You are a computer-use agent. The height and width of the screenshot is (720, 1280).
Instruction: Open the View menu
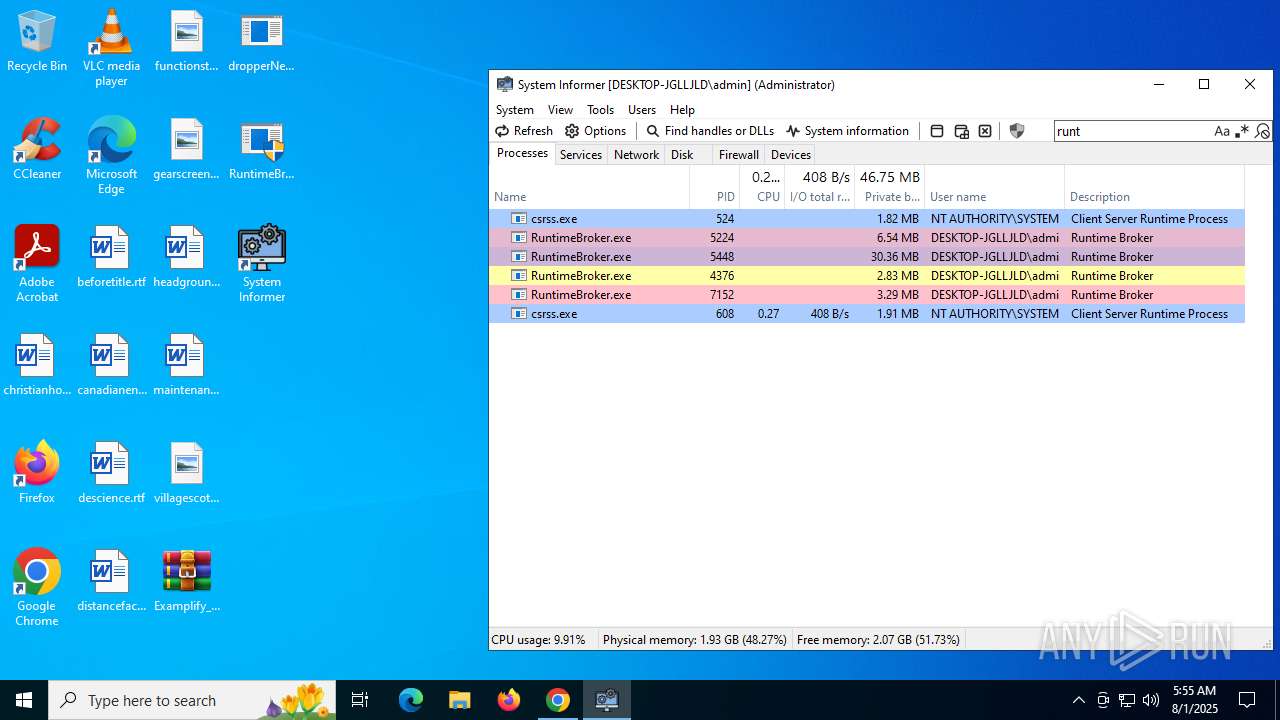pyautogui.click(x=560, y=110)
